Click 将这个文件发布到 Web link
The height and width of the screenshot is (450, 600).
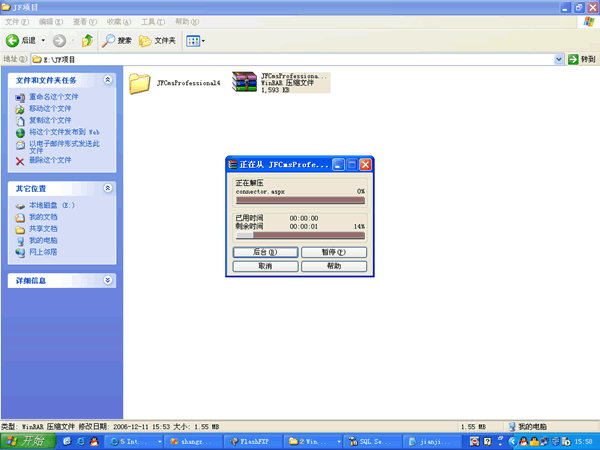[x=64, y=132]
